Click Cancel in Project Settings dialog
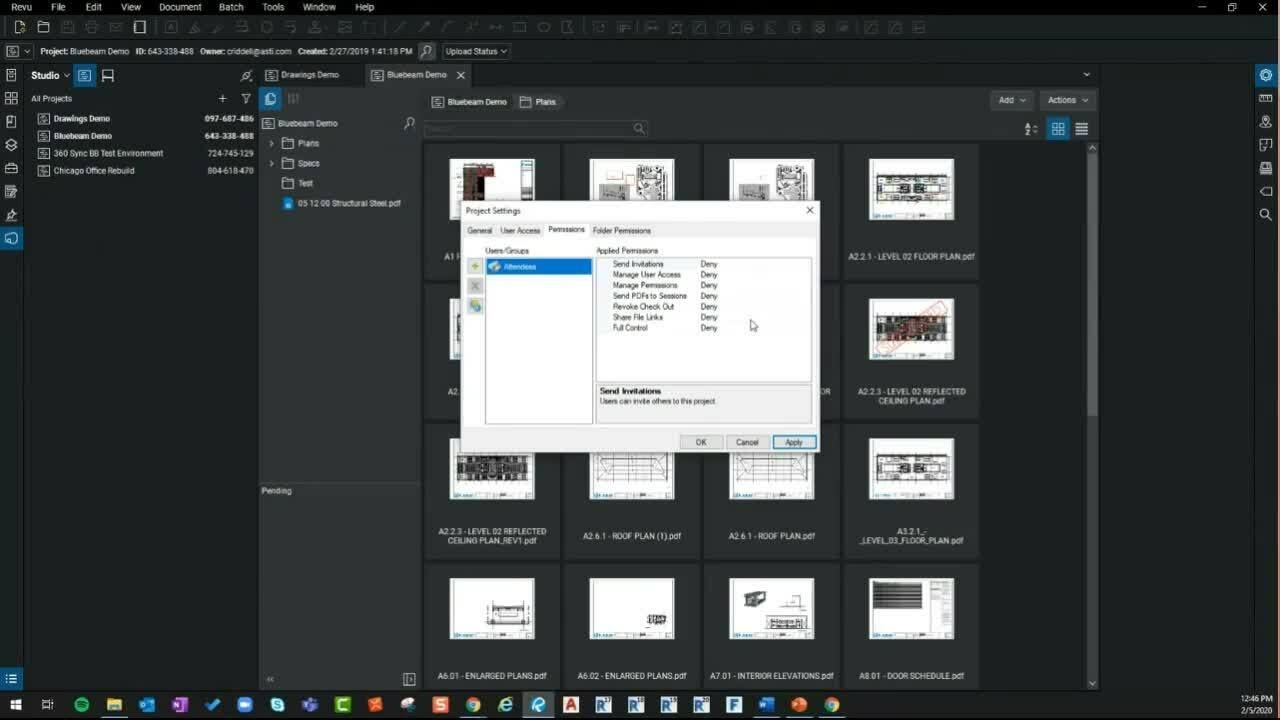Image resolution: width=1280 pixels, height=720 pixels. [747, 442]
